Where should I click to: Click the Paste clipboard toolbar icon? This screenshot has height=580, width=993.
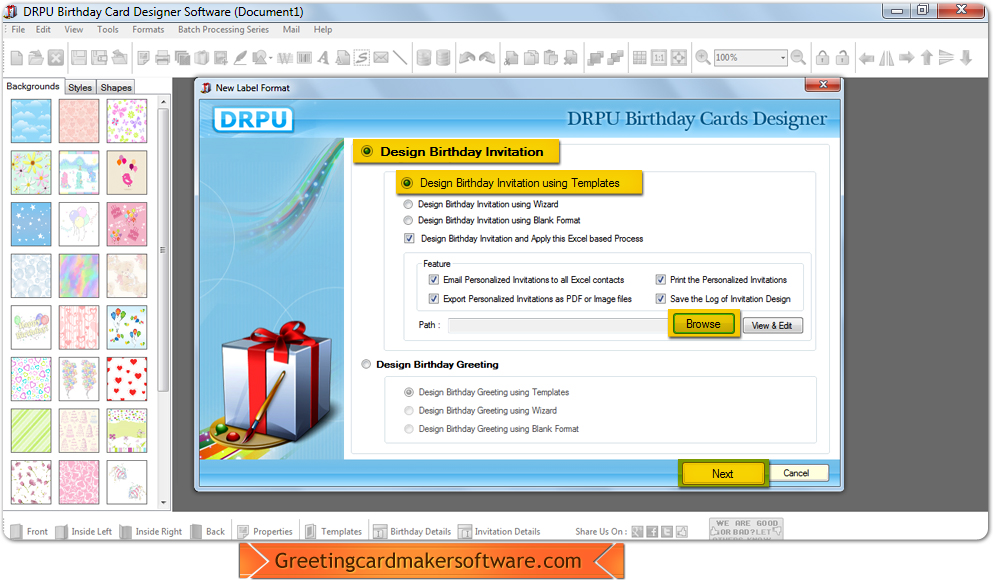[551, 58]
